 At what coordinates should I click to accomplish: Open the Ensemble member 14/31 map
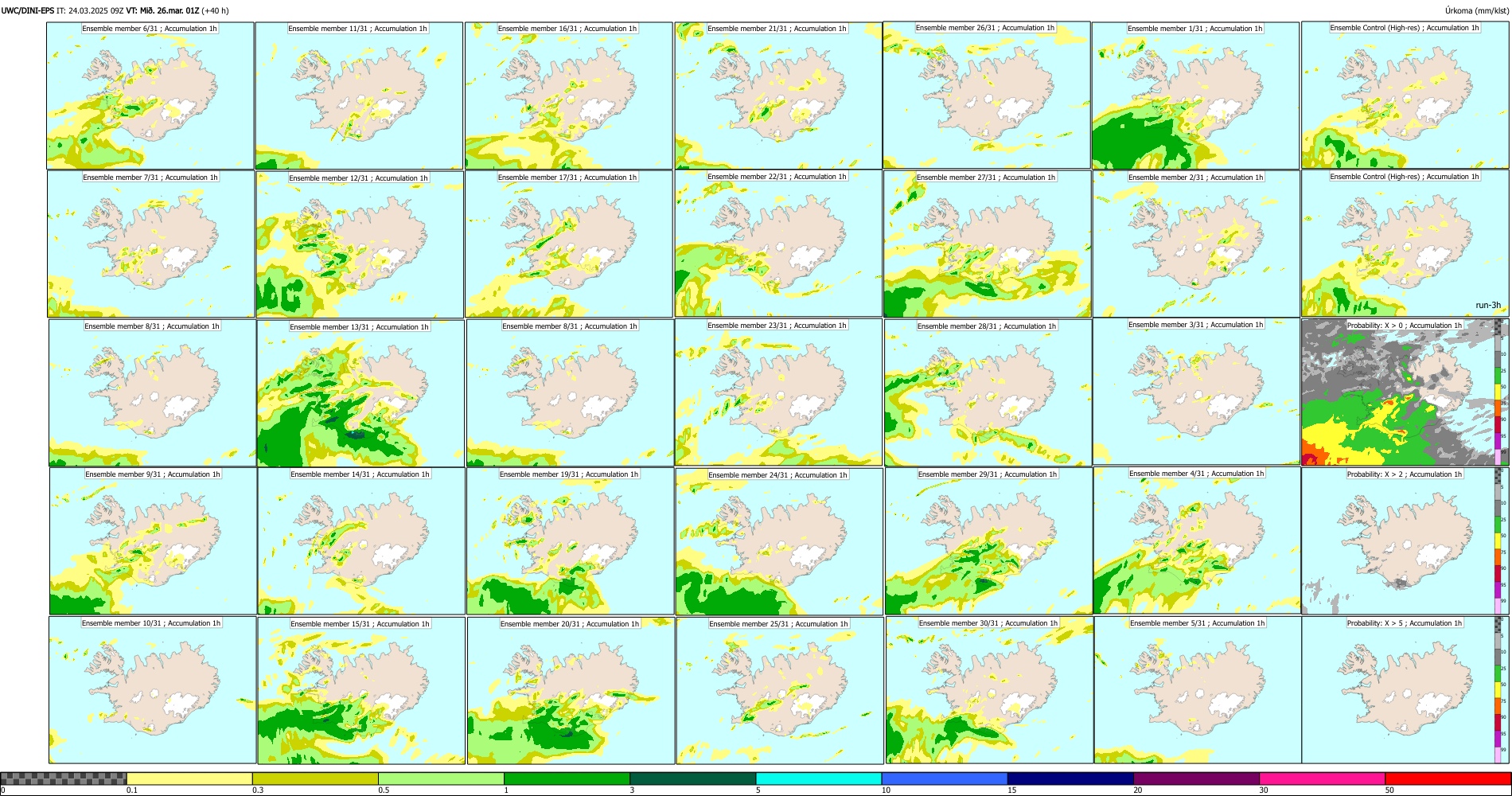[360, 541]
